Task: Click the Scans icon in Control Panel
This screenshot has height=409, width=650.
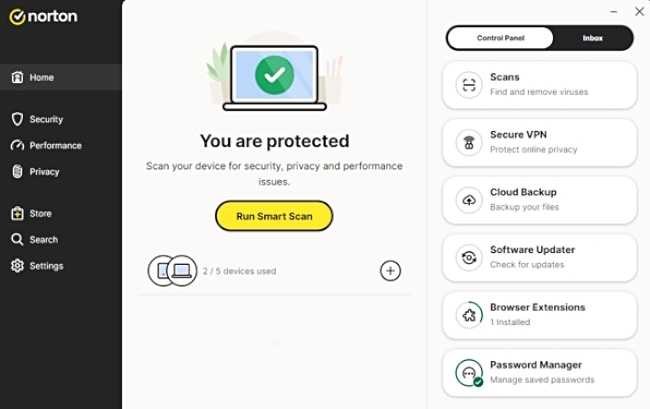Action: click(x=468, y=85)
